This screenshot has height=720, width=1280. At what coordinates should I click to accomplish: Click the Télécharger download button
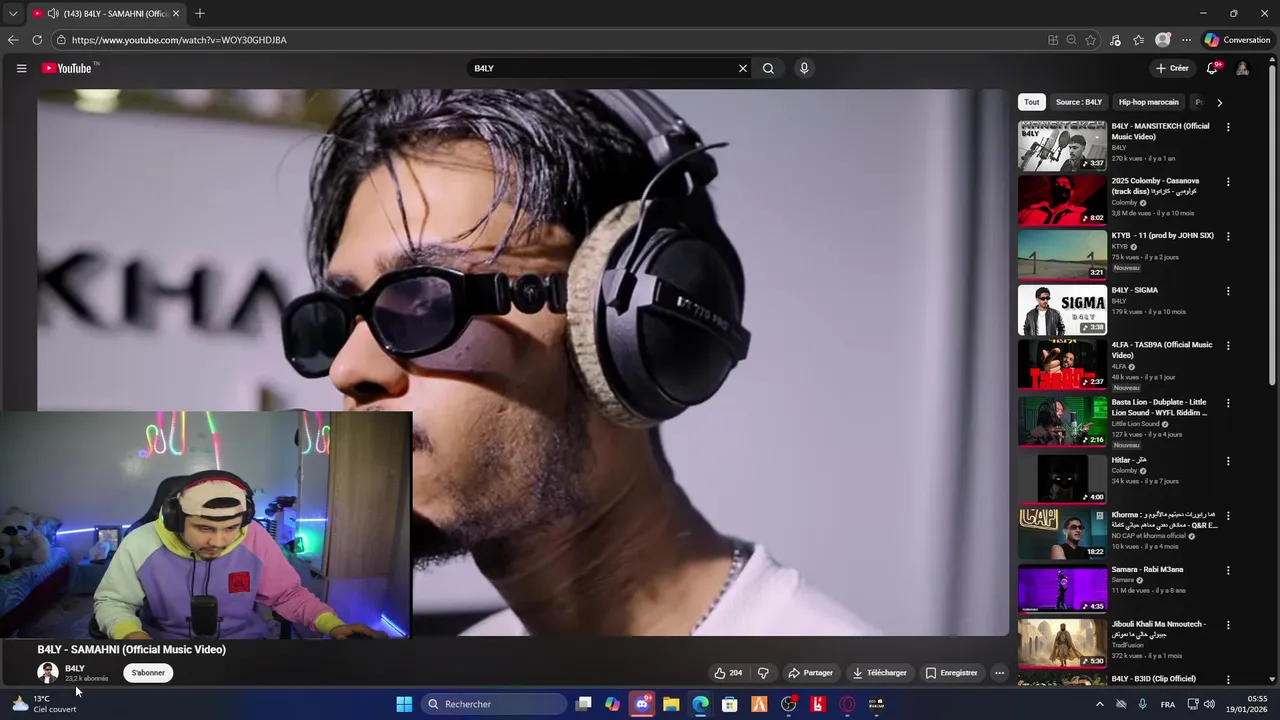click(x=880, y=673)
